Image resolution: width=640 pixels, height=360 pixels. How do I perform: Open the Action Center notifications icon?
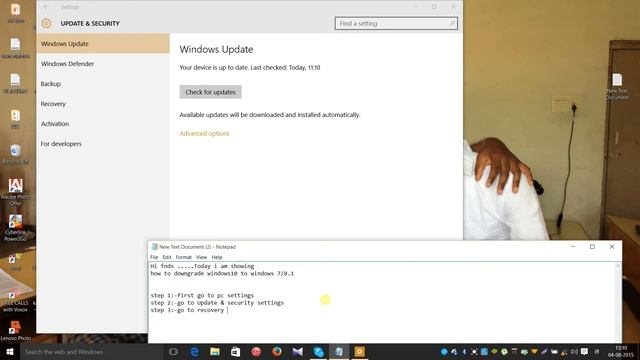[584, 352]
